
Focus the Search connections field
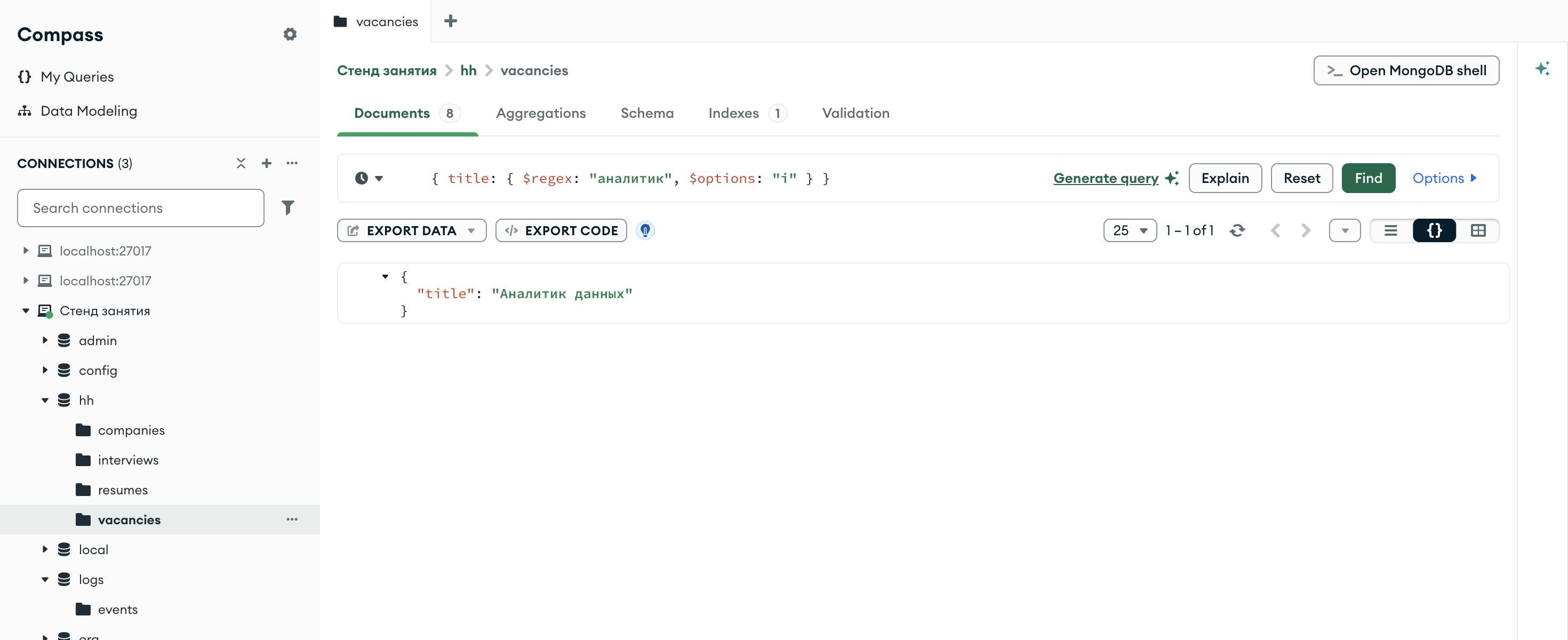(141, 208)
